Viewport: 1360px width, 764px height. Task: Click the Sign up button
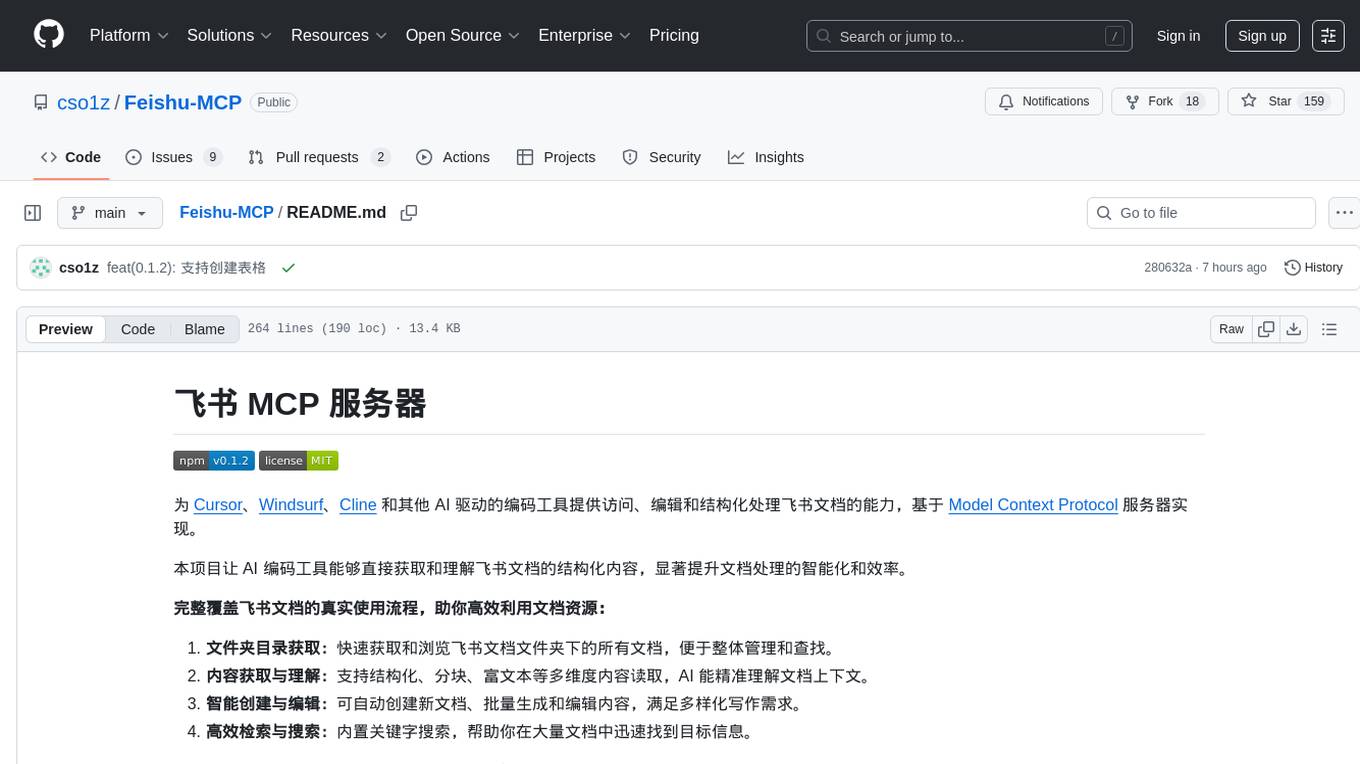click(1262, 36)
